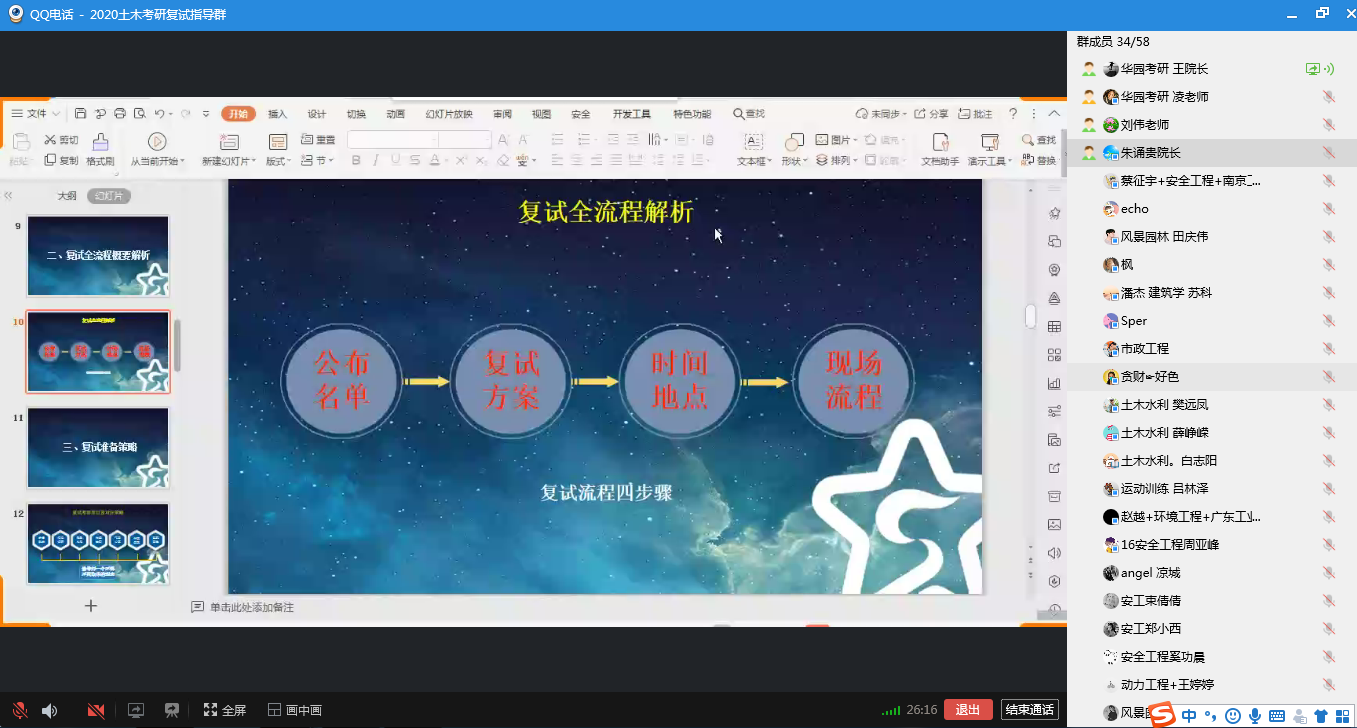Viewport: 1357px width, 728px height.
Task: Switch to the Slide Show (幻灯片放映) tab
Action: click(448, 114)
